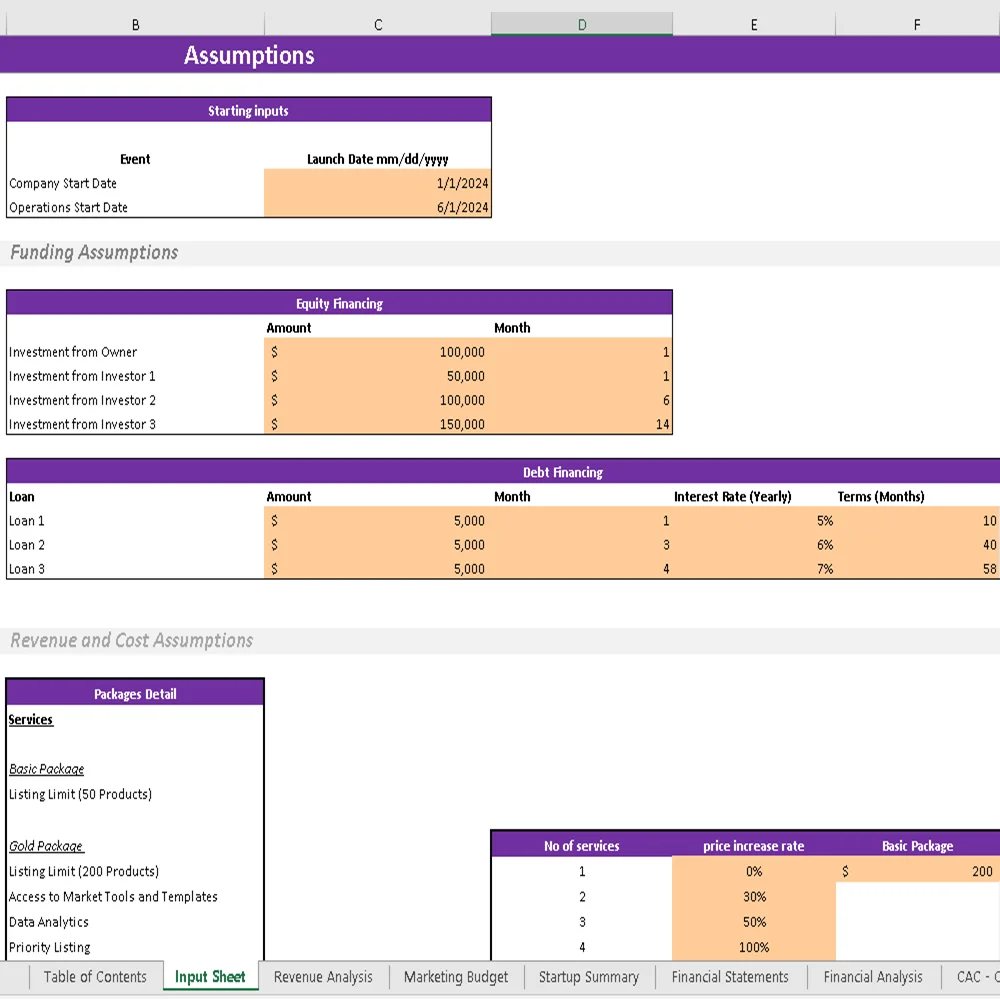Screen dimensions: 1000x1000
Task: Select the Basic Package $200 price cell
Action: point(917,871)
